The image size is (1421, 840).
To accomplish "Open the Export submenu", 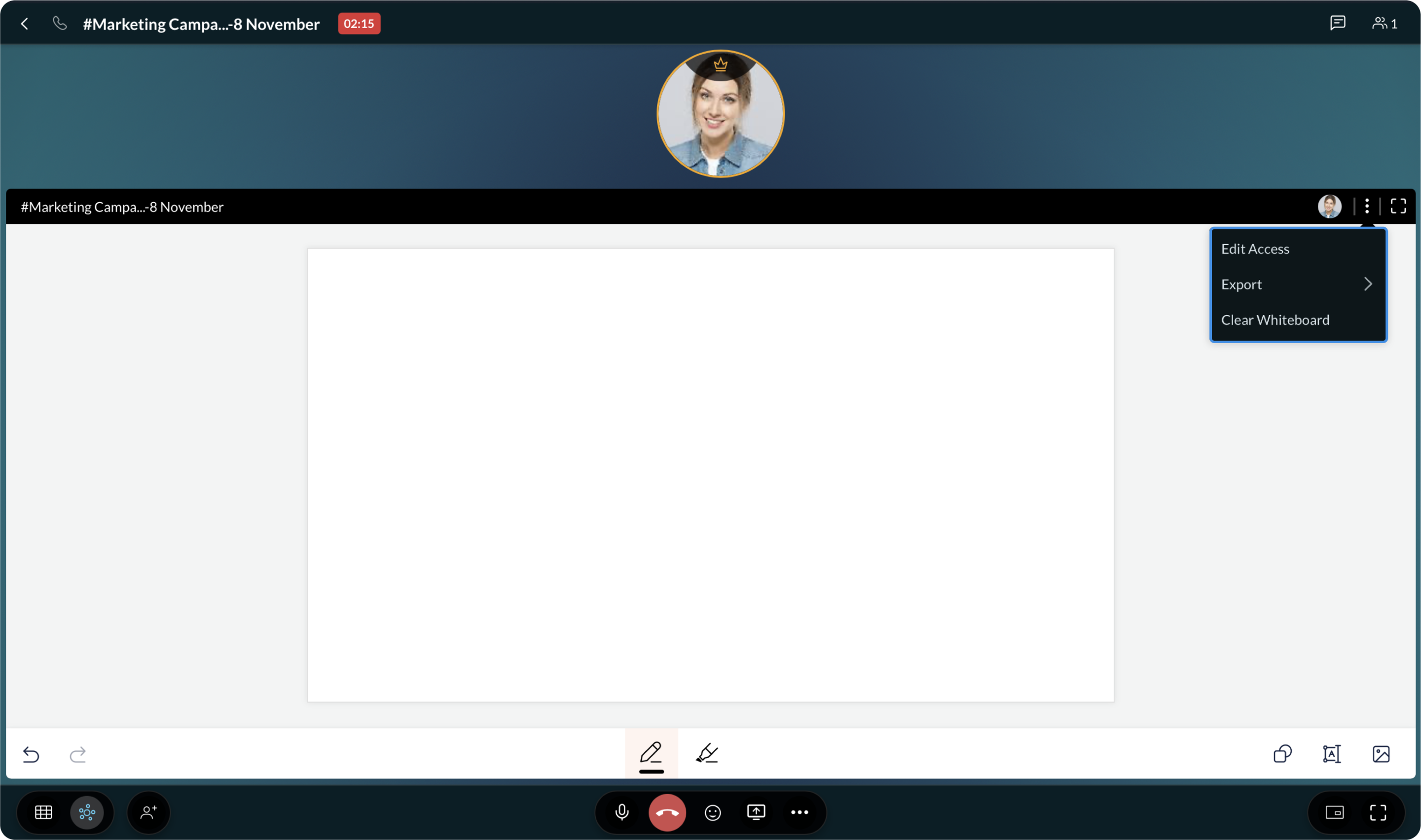I will [x=1298, y=284].
